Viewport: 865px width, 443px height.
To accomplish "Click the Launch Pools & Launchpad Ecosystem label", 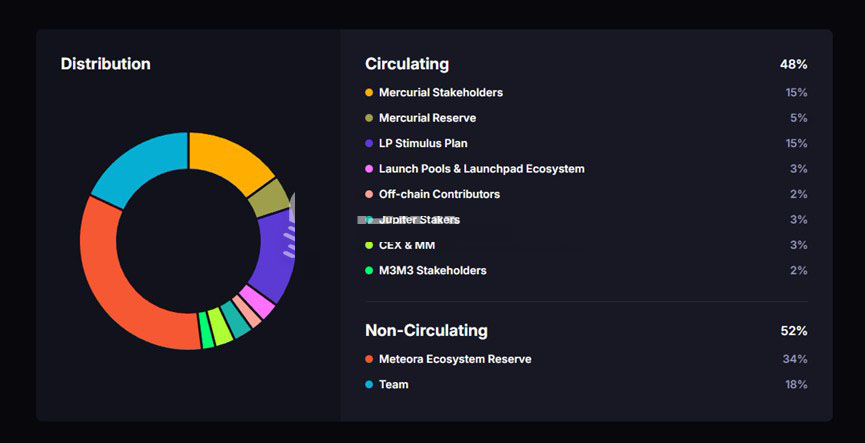I will pos(481,169).
